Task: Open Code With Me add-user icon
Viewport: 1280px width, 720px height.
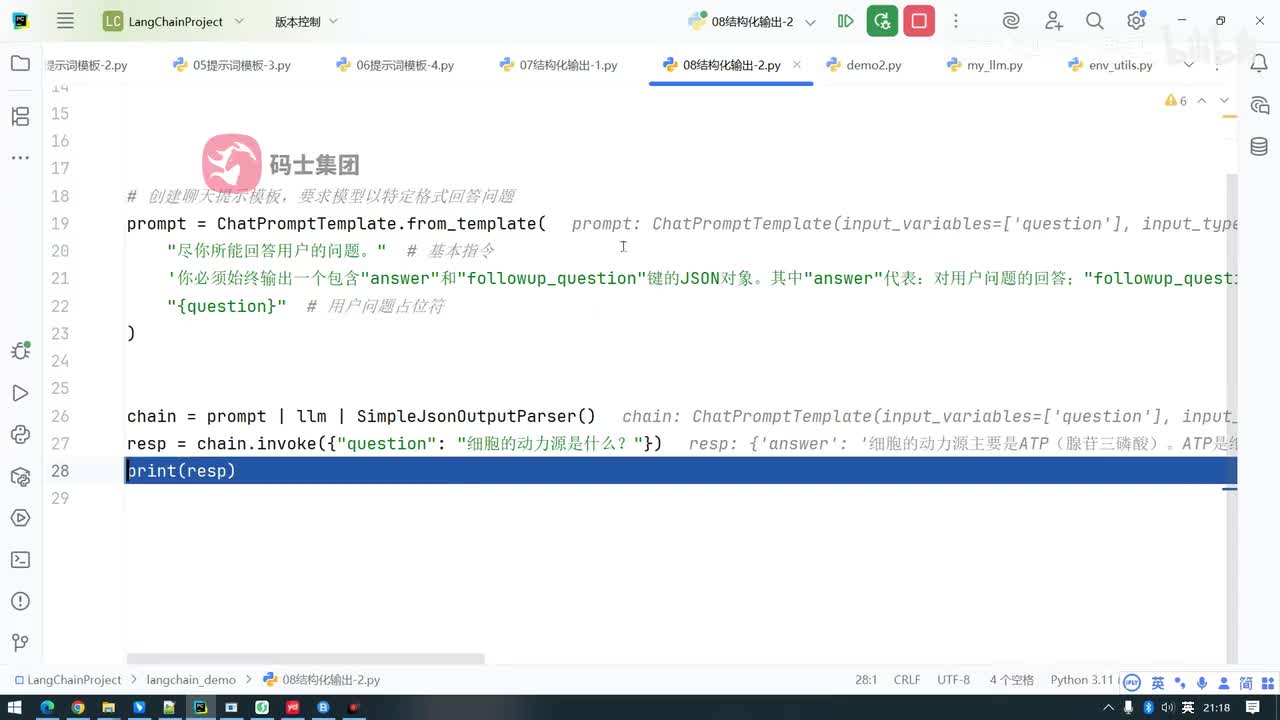Action: click(1053, 21)
